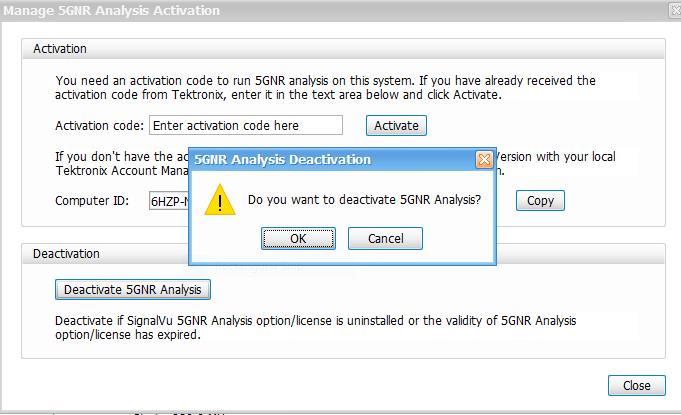
Task: Select the Activation section header
Action: (60, 49)
